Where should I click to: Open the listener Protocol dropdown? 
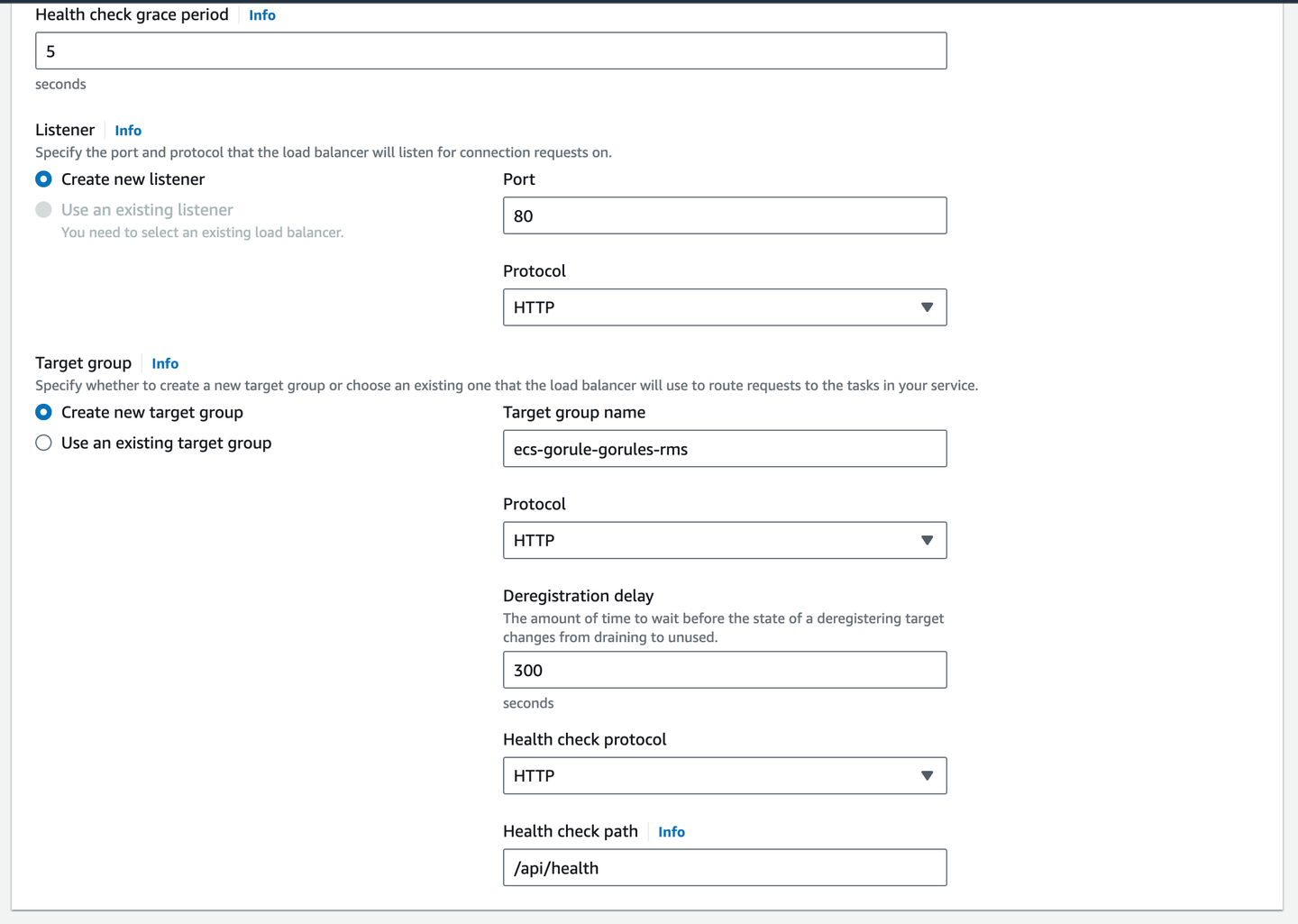[x=725, y=306]
